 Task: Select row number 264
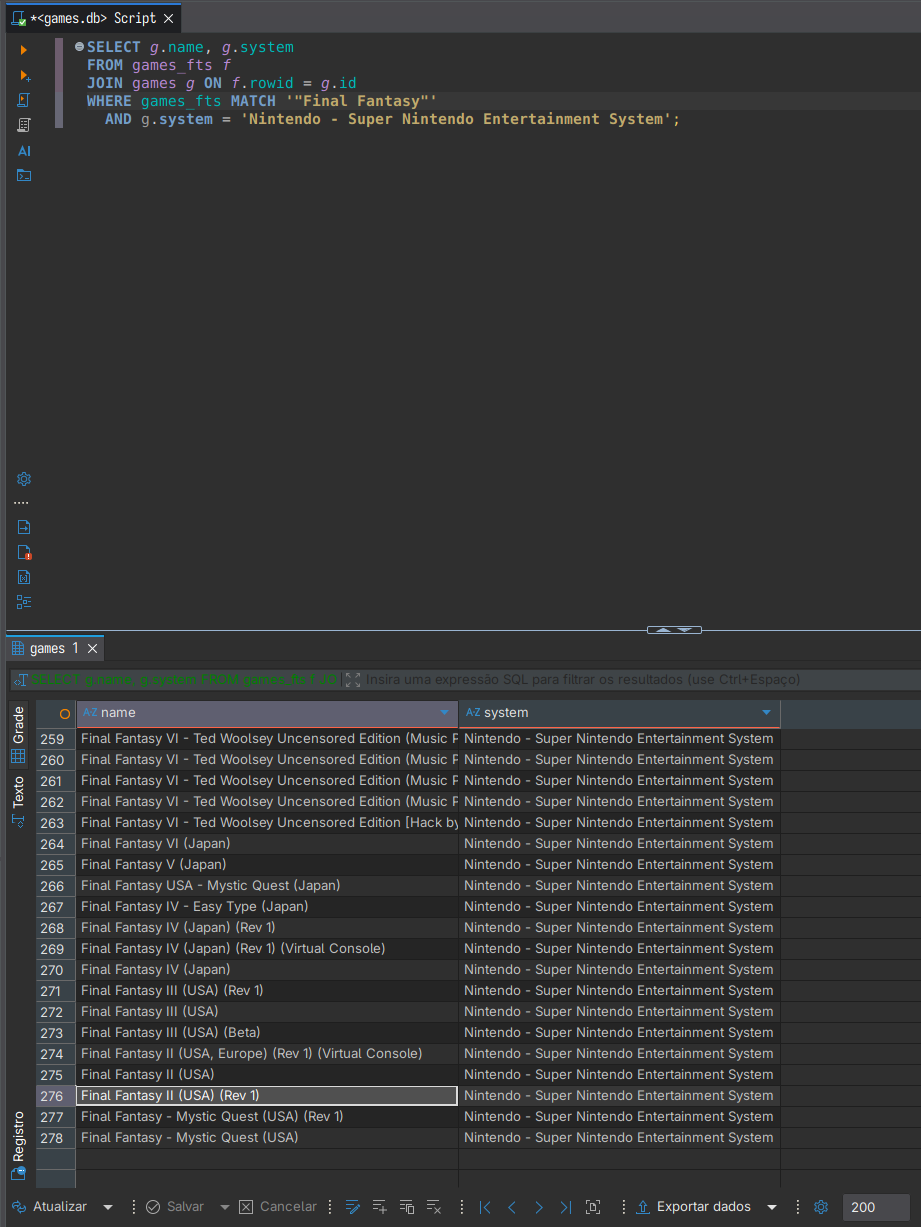tap(55, 844)
